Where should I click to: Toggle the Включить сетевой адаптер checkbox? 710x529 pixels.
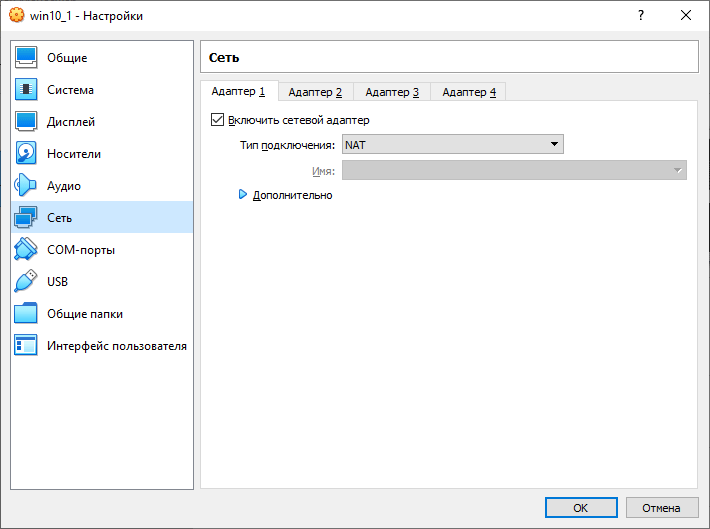[x=217, y=120]
